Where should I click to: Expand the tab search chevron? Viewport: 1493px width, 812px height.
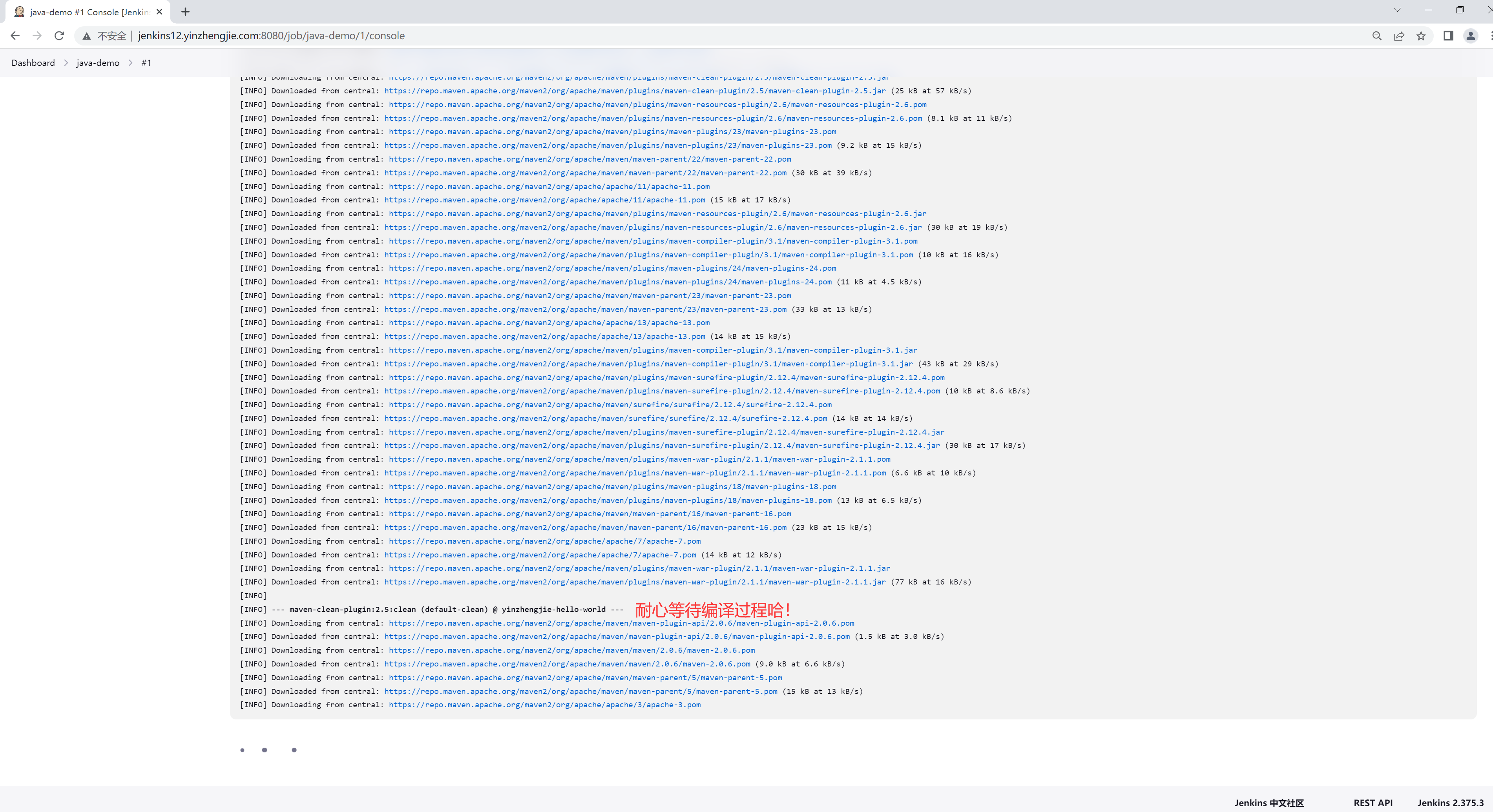point(1397,10)
